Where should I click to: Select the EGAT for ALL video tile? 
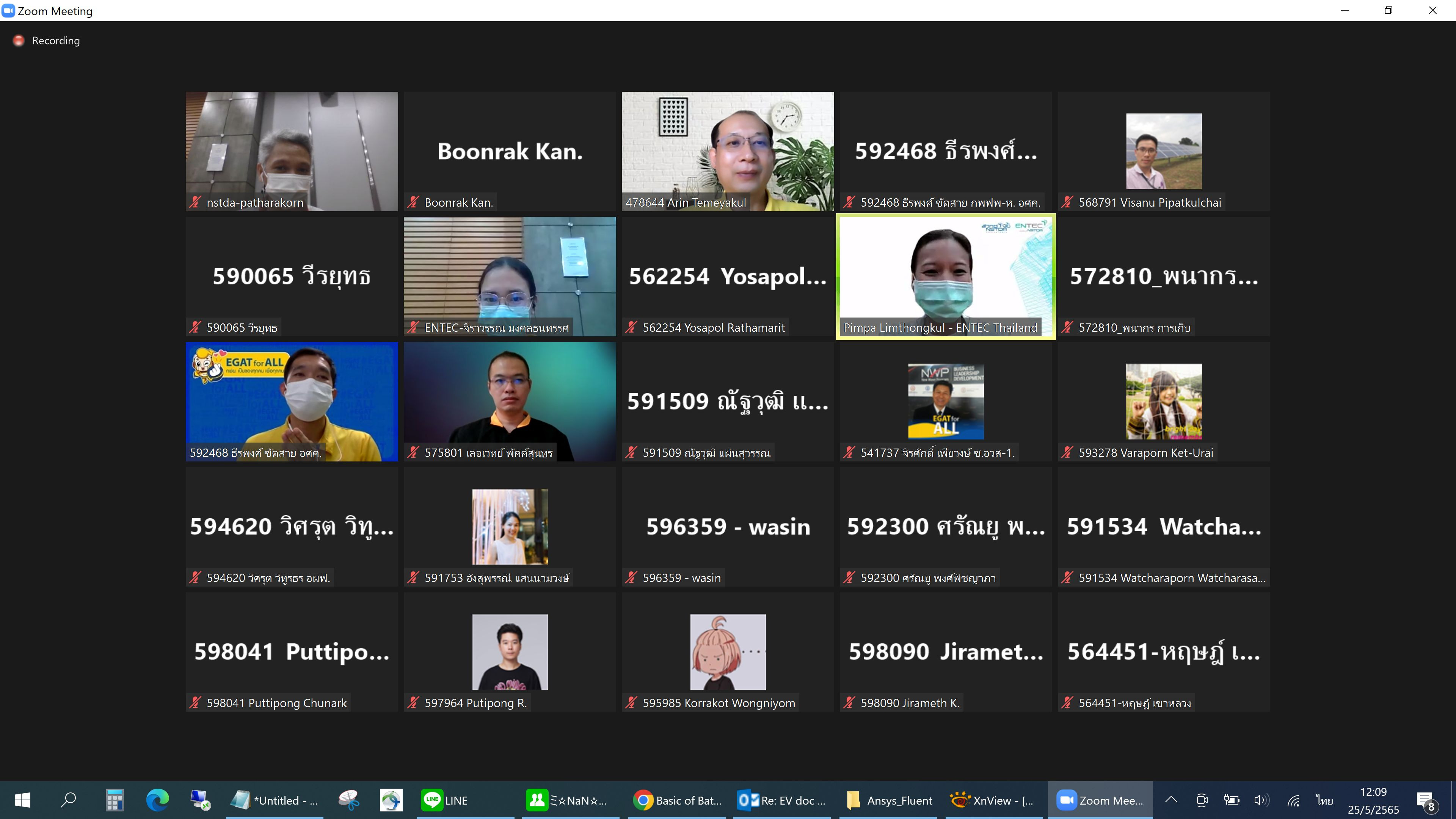point(292,402)
